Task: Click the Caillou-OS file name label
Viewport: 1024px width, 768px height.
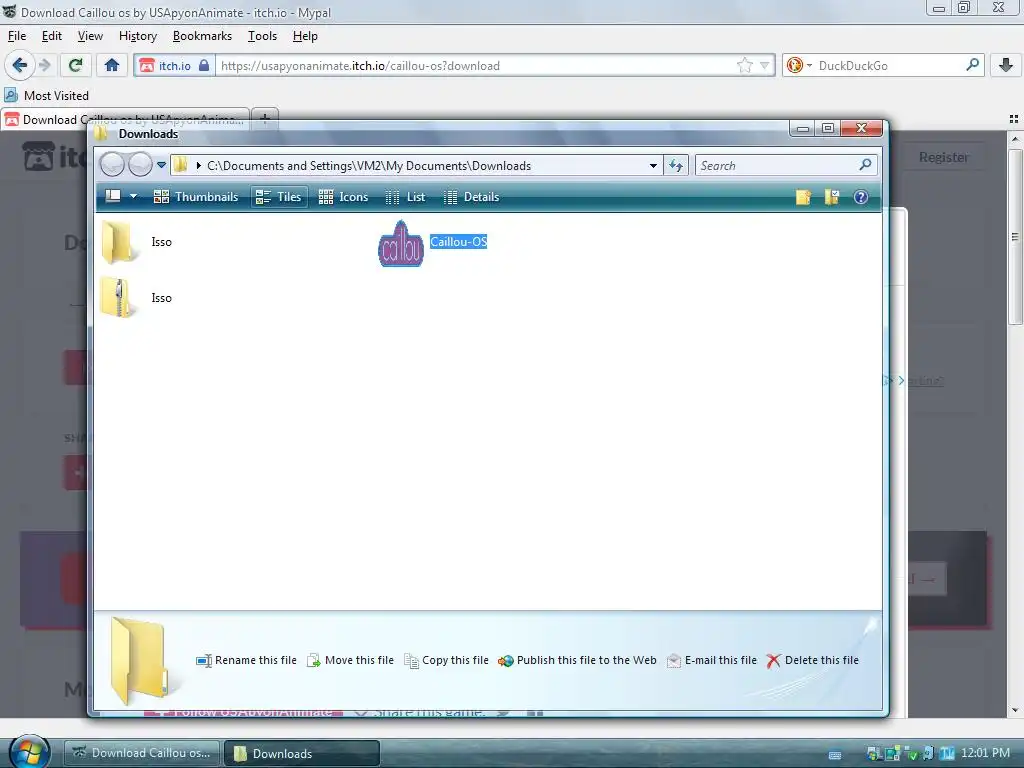Action: point(458,242)
